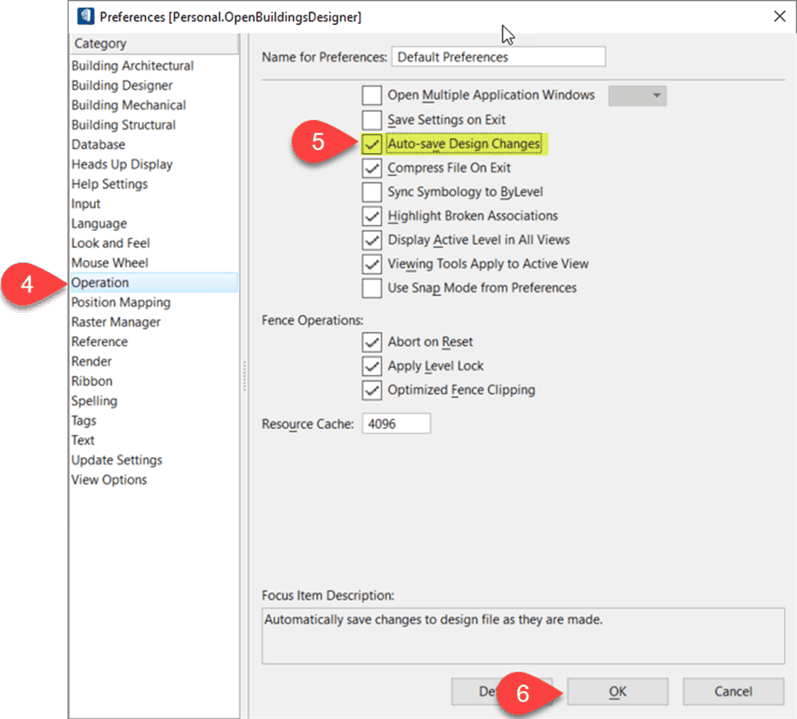Toggle Open Multiple Application Windows checkbox
This screenshot has width=797, height=719.
pos(372,95)
